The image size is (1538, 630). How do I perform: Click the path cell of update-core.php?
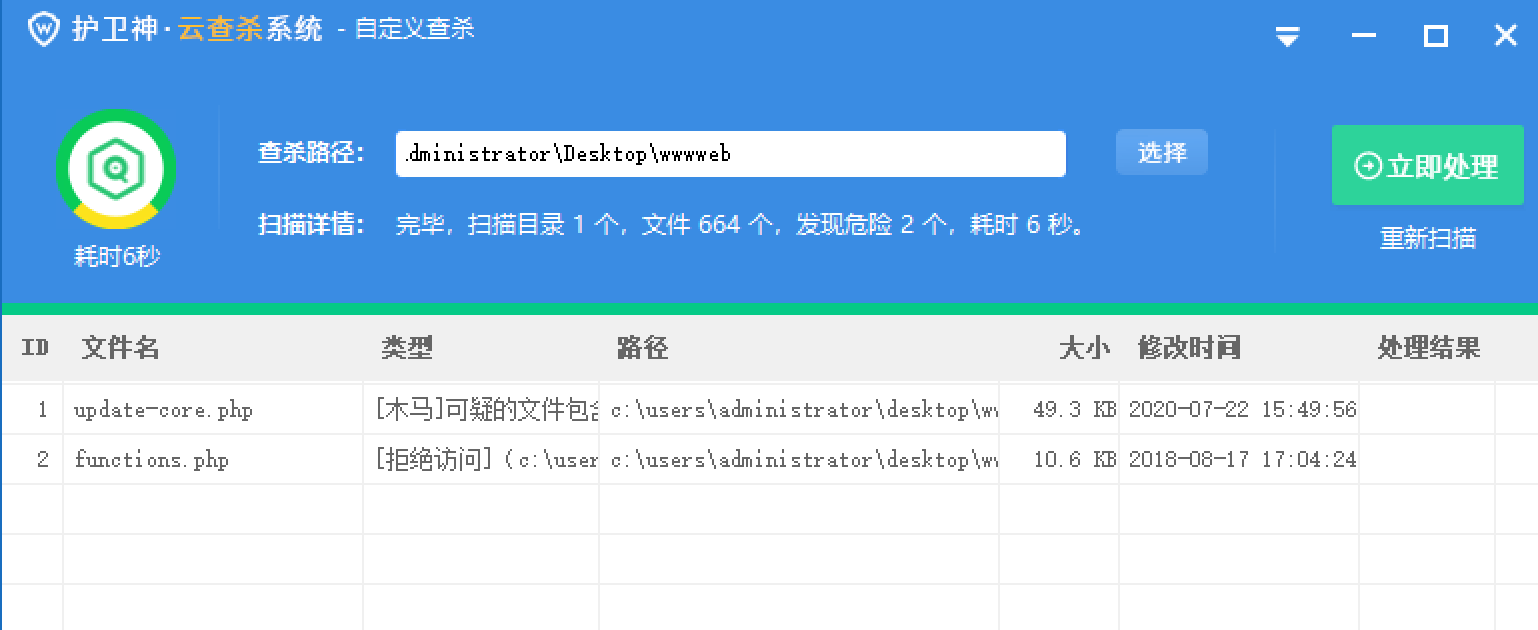[x=799, y=409]
